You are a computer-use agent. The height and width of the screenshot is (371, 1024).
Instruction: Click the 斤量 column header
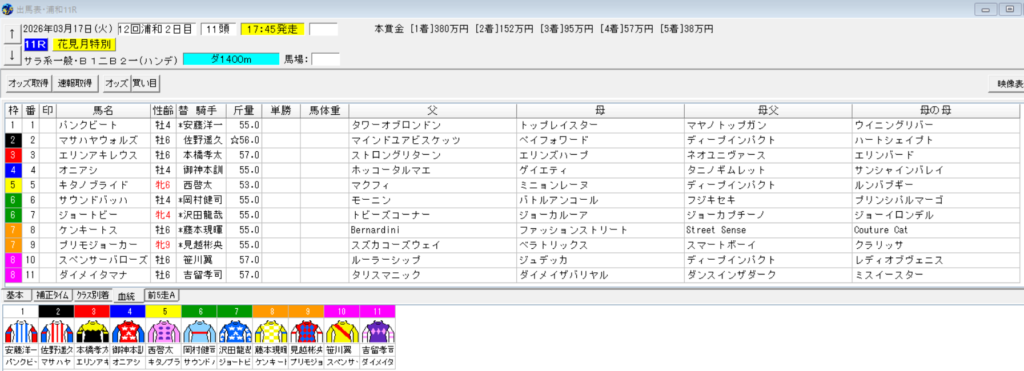pos(244,110)
